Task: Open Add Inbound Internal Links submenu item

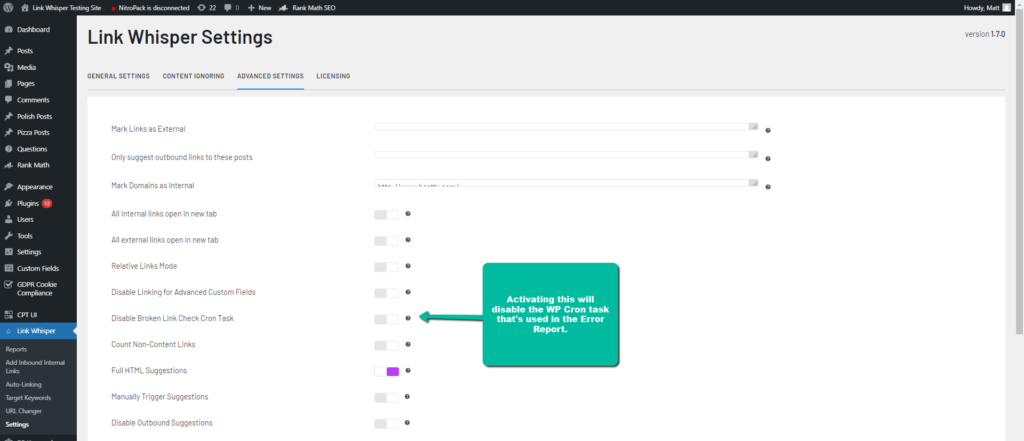Action: [35, 367]
